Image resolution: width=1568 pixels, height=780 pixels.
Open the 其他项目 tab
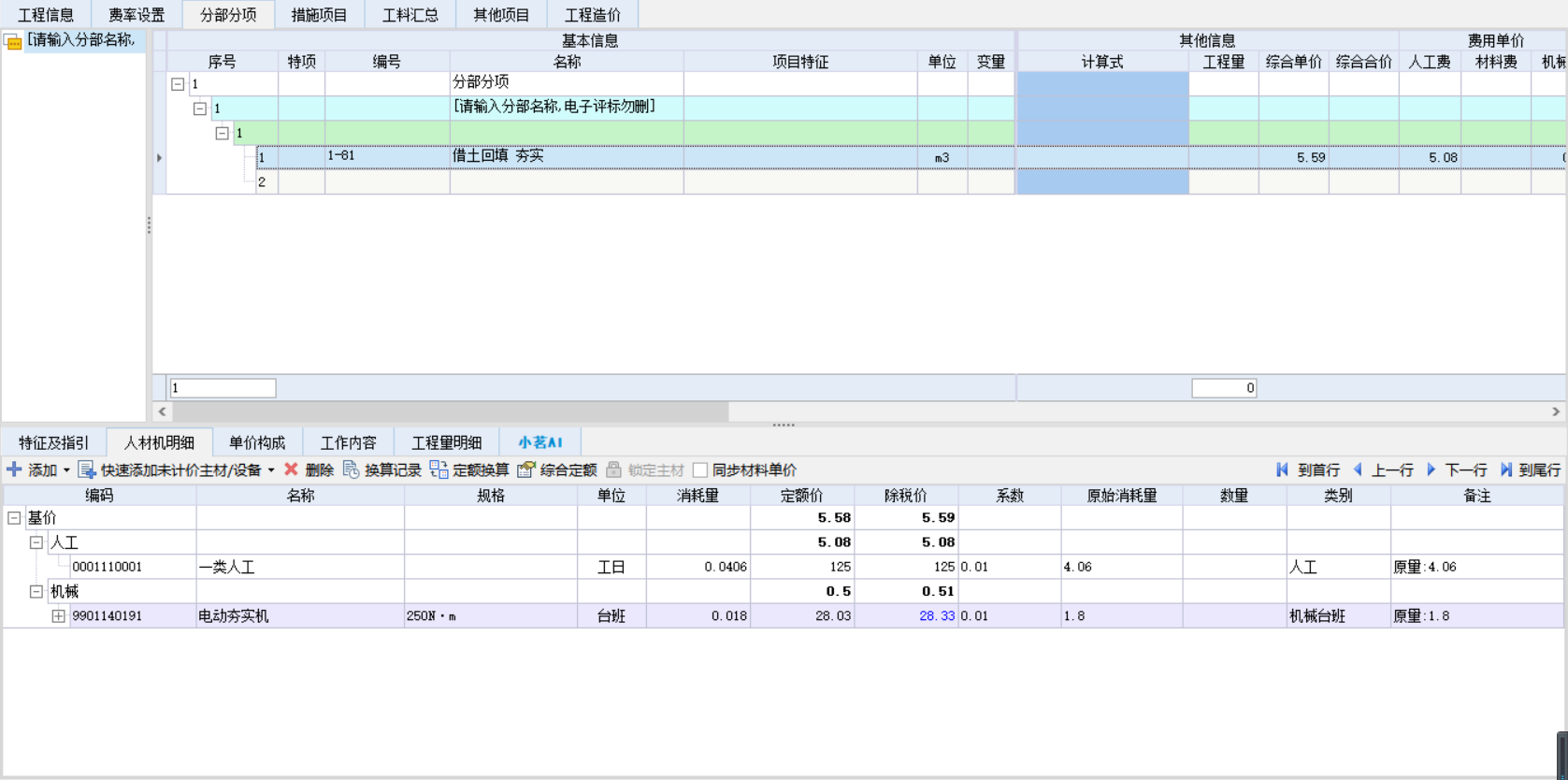coord(501,15)
